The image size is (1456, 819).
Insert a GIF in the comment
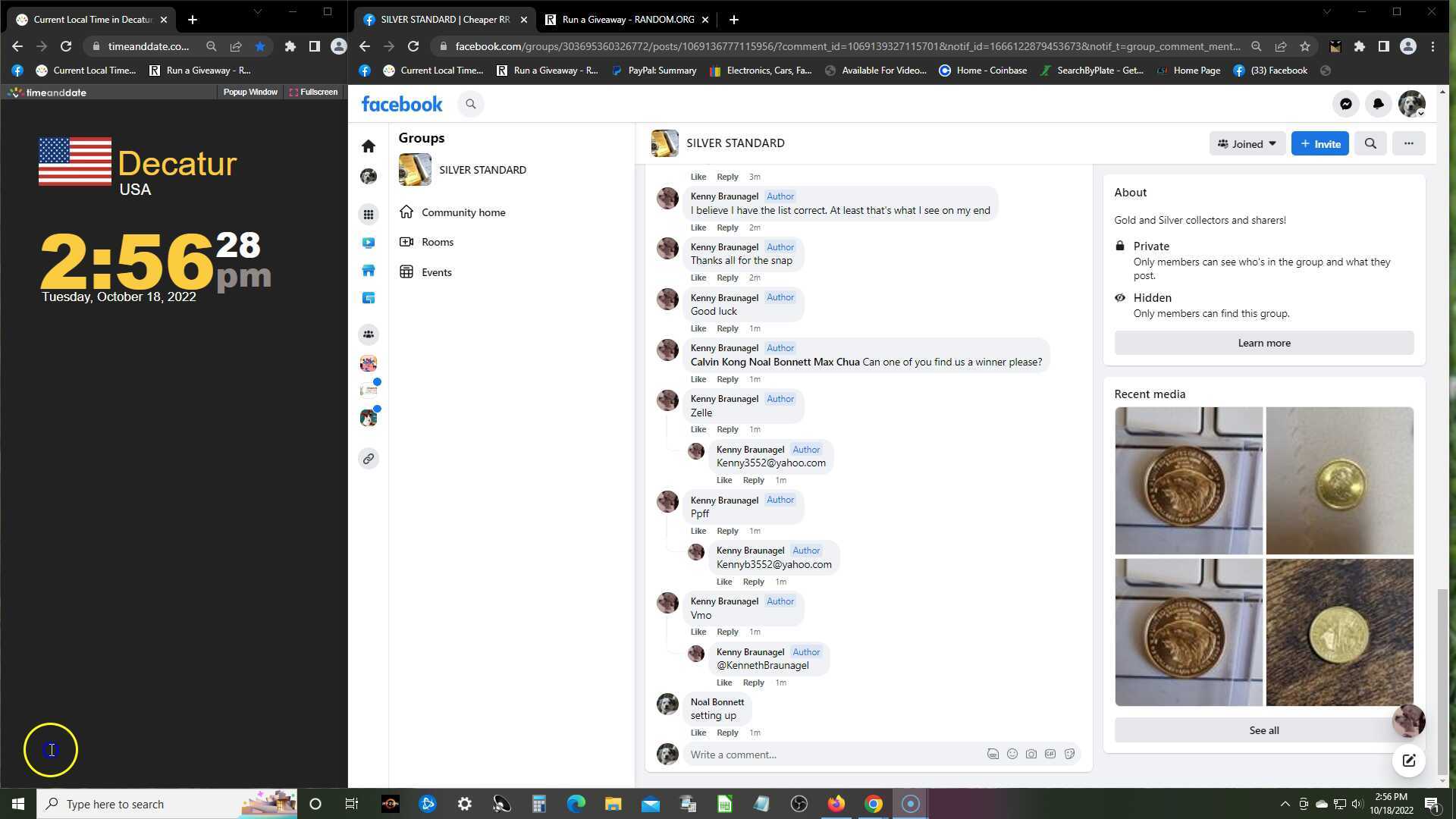pos(1050,755)
